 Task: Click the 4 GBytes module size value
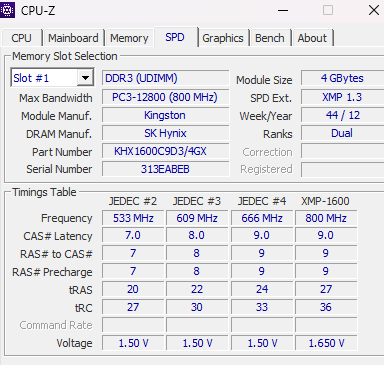[x=342, y=78]
